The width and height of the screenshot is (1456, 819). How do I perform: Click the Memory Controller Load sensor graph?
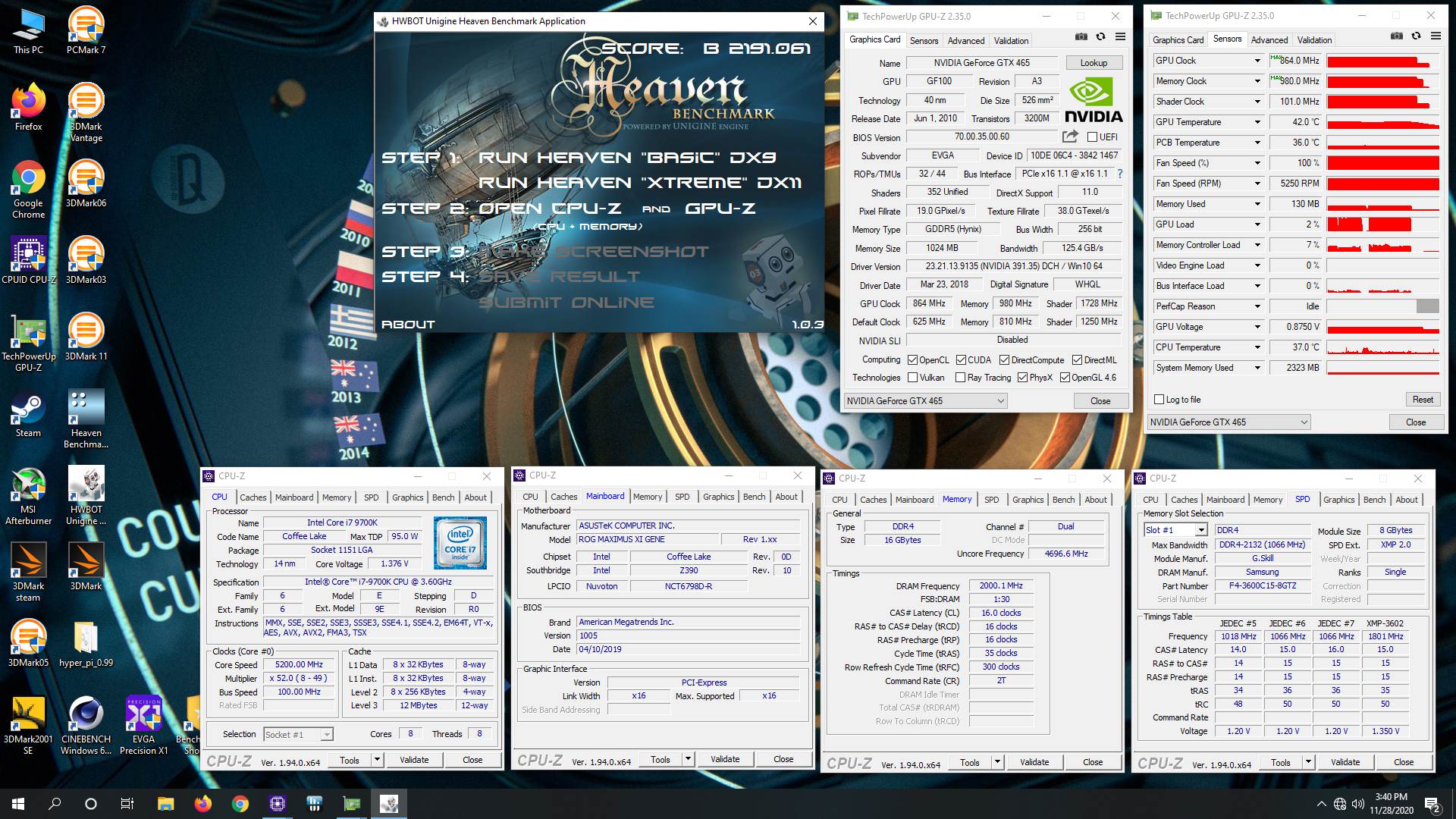pos(1382,245)
